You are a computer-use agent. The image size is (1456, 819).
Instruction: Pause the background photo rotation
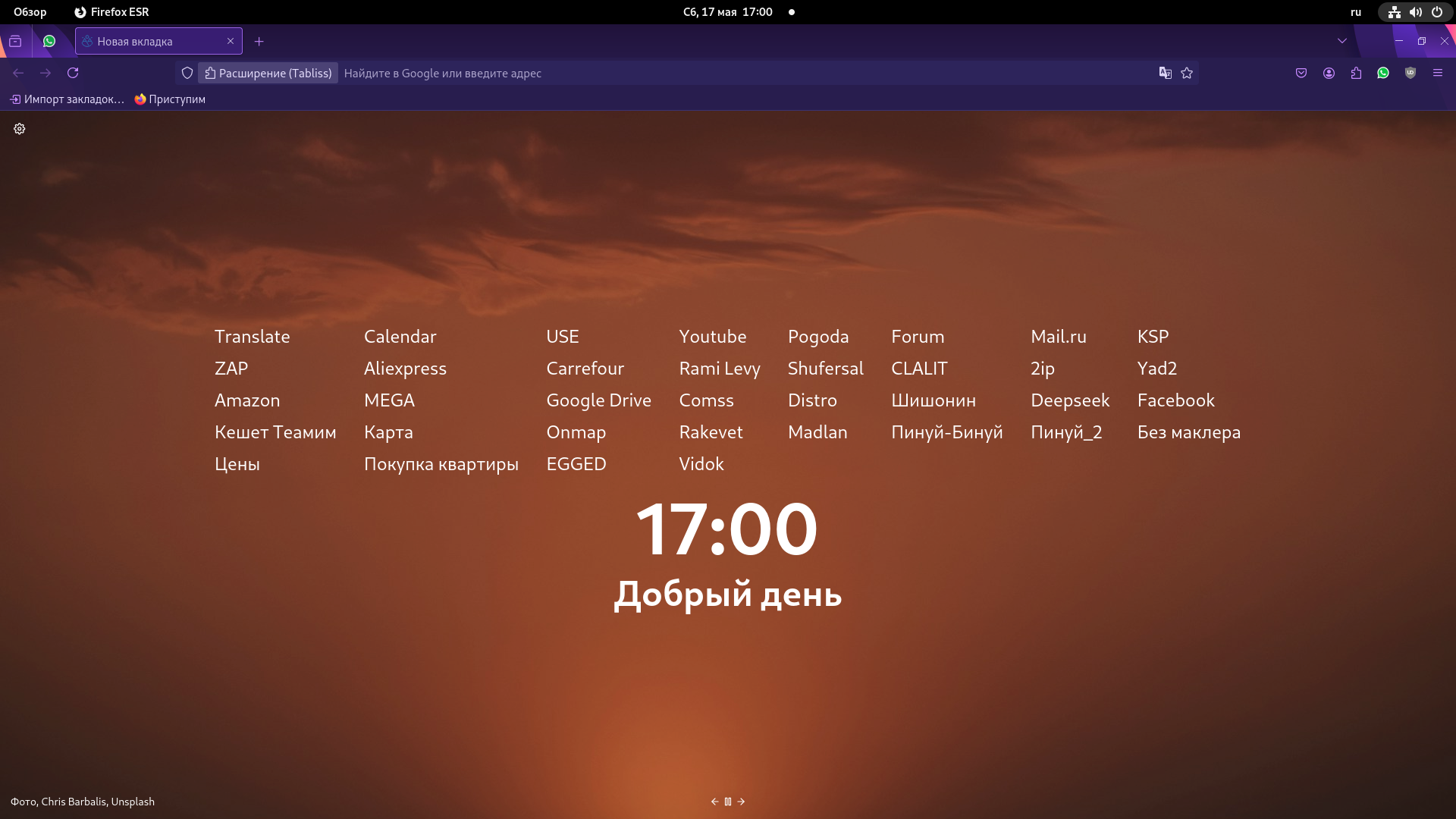coord(728,802)
